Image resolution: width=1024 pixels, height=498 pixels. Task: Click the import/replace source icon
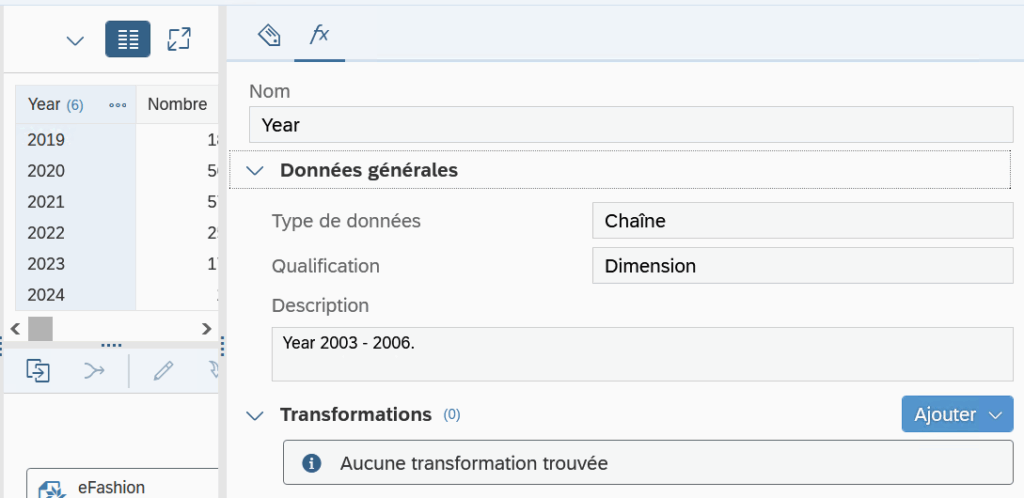(38, 371)
